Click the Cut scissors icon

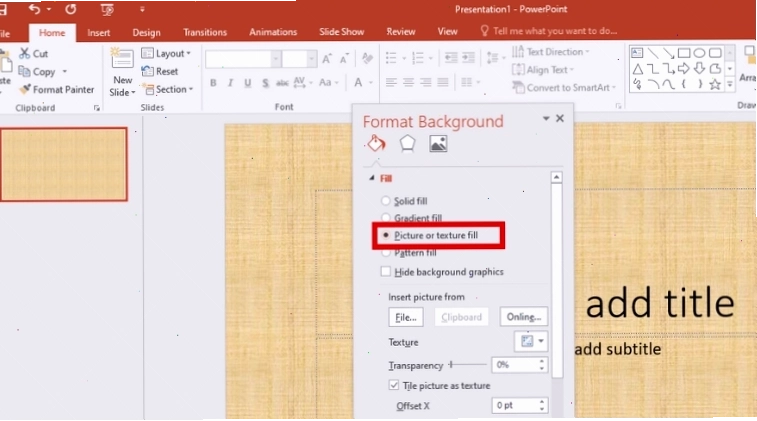[x=24, y=54]
